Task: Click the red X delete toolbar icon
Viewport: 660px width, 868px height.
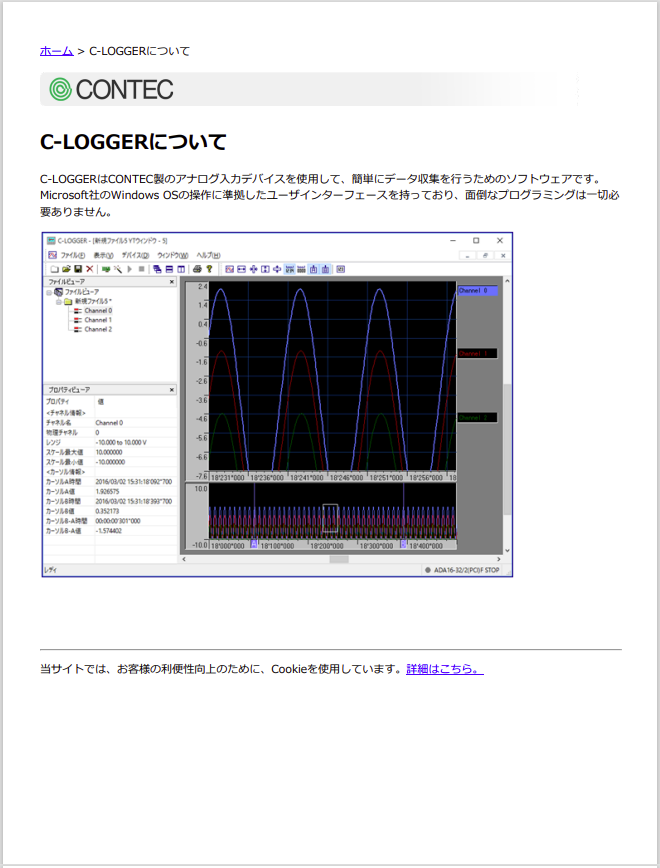Action: (90, 269)
